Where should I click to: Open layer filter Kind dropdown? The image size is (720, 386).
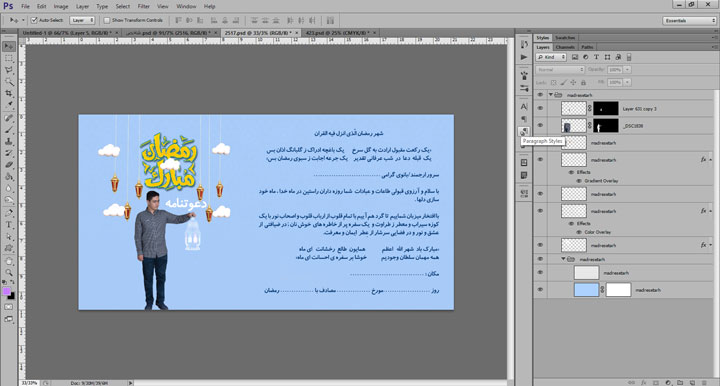551,57
